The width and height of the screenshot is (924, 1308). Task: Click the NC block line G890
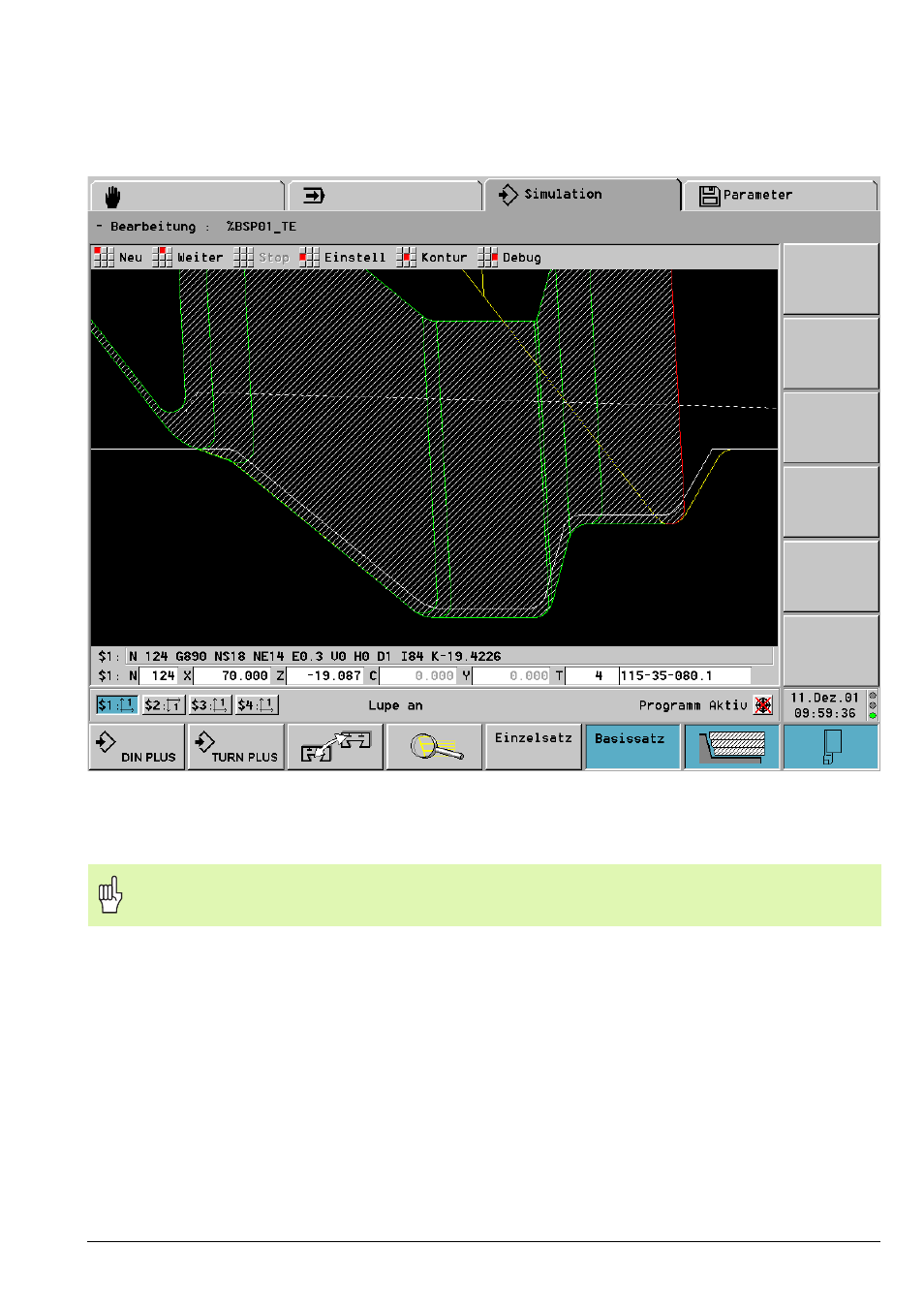450,656
